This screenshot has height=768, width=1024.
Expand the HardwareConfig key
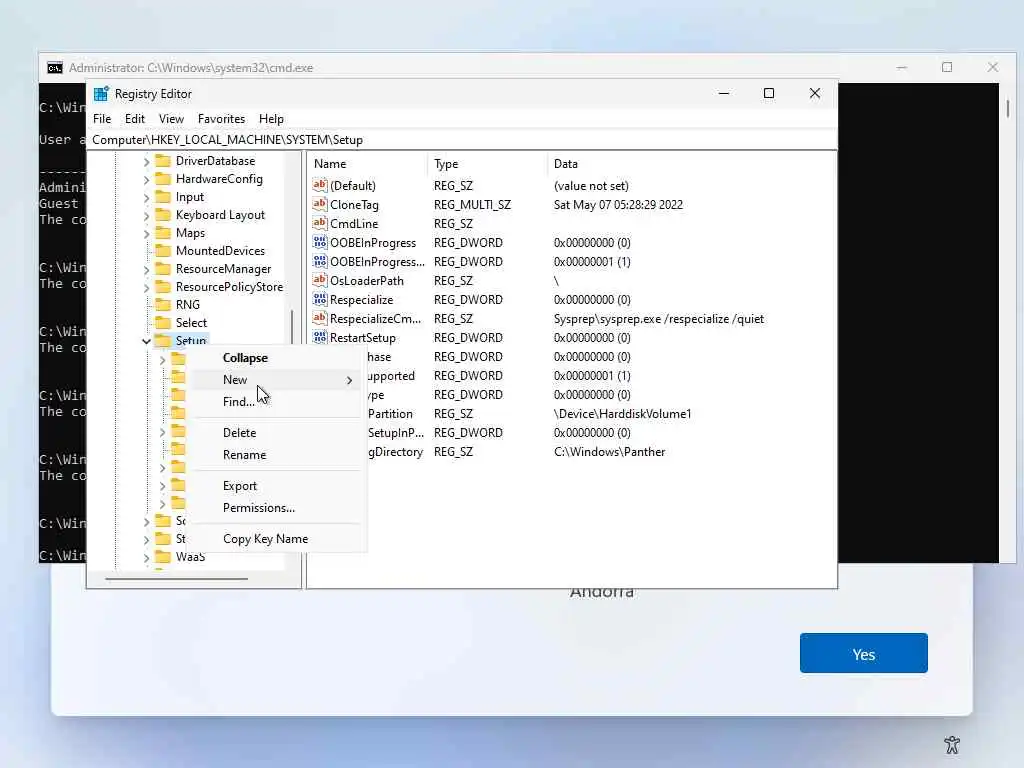pyautogui.click(x=146, y=180)
